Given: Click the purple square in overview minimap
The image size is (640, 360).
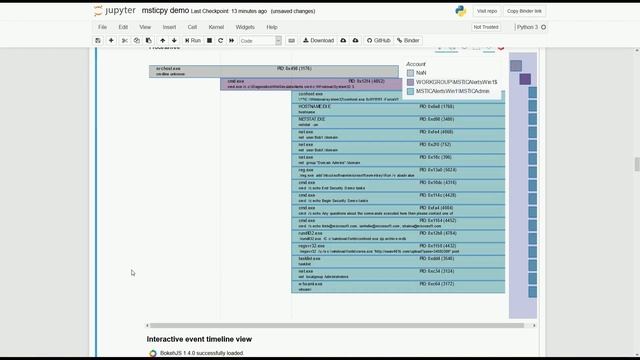Looking at the screenshot, I should [525, 79].
